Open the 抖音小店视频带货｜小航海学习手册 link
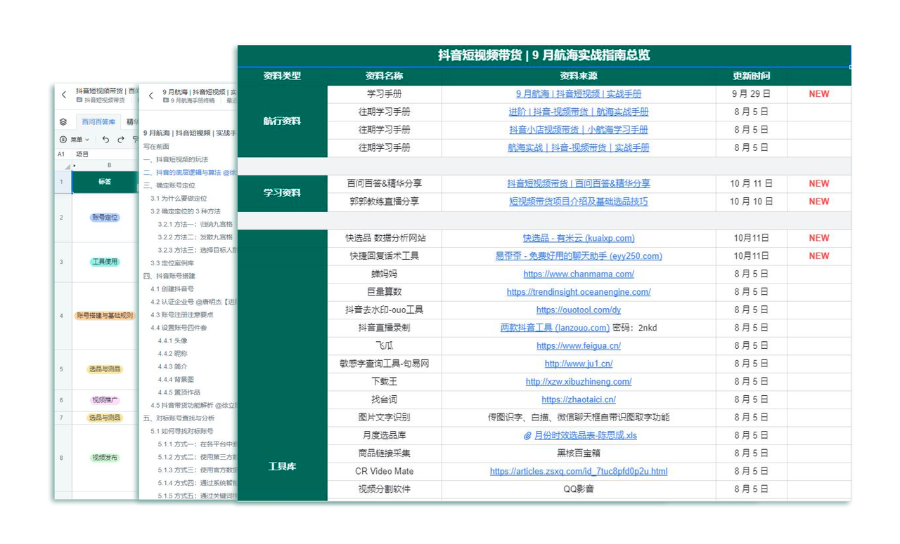 pyautogui.click(x=579, y=130)
